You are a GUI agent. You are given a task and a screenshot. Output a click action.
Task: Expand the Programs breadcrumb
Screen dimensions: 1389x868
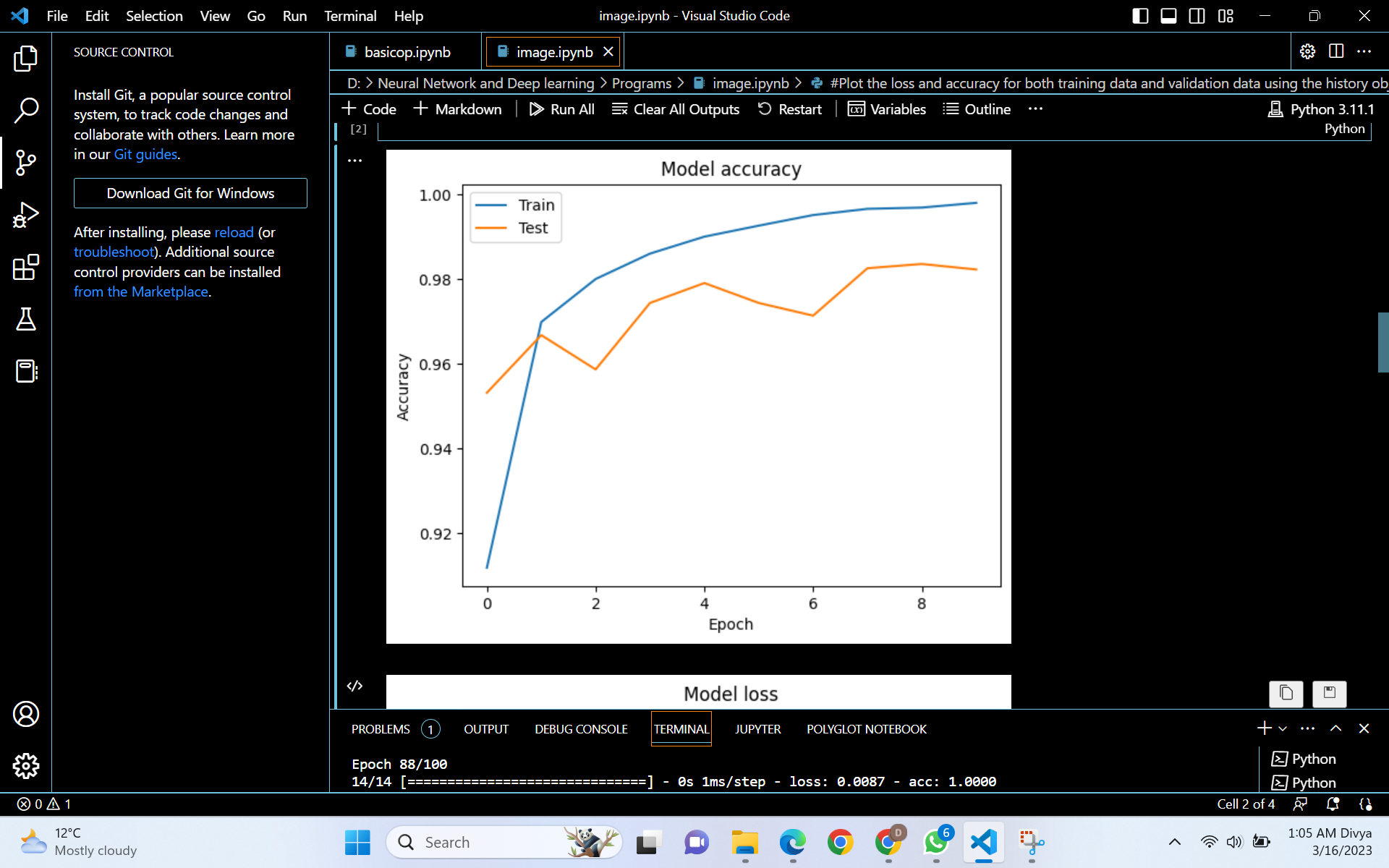(641, 83)
